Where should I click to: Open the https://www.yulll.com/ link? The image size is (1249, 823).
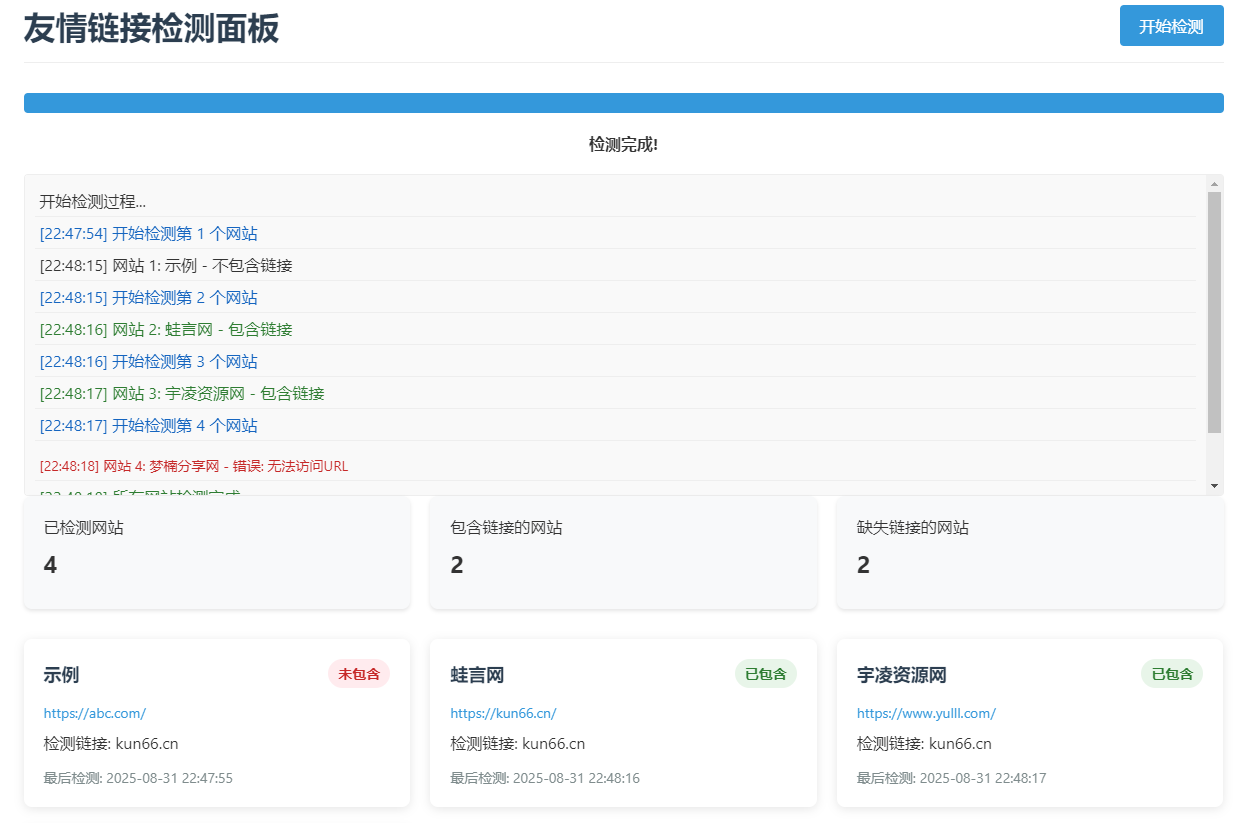pos(926,713)
